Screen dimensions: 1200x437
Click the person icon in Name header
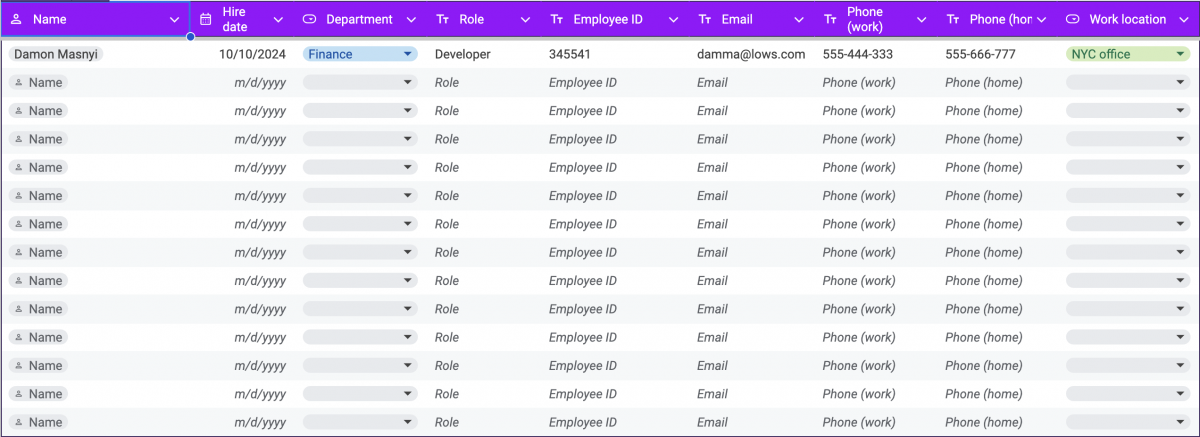tap(16, 19)
